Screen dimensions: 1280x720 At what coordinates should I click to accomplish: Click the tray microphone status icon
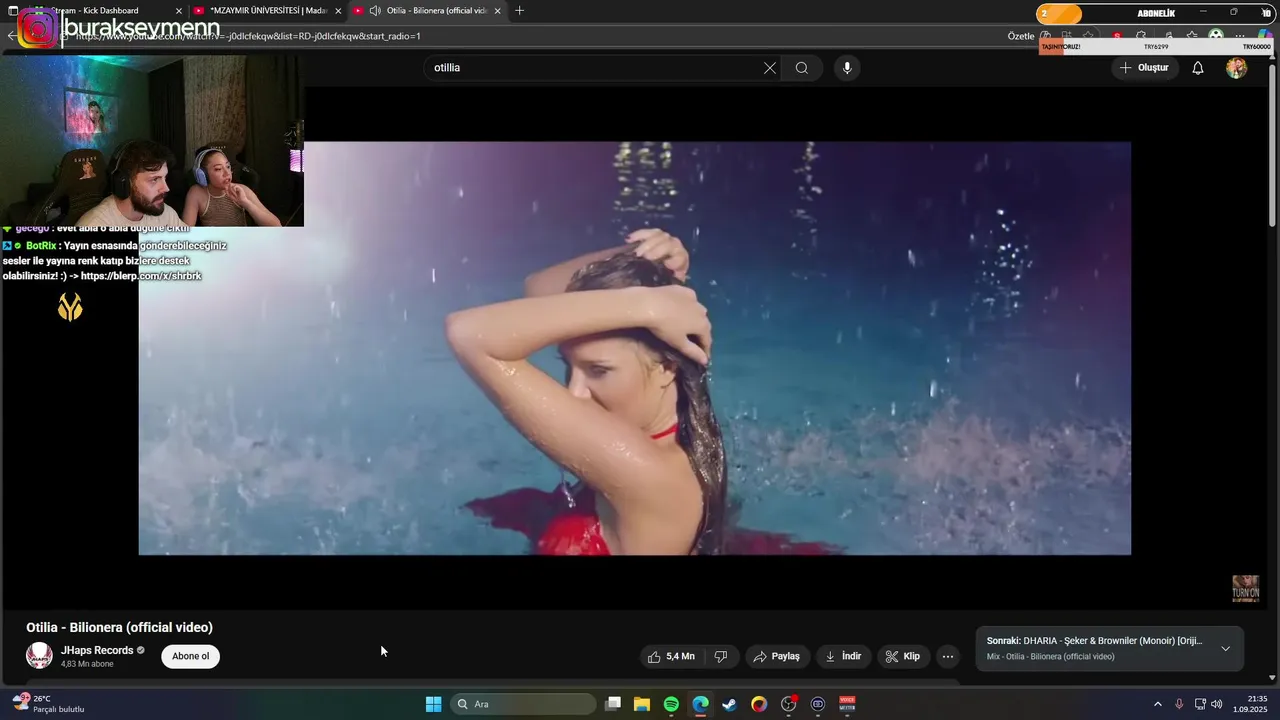coord(1179,704)
